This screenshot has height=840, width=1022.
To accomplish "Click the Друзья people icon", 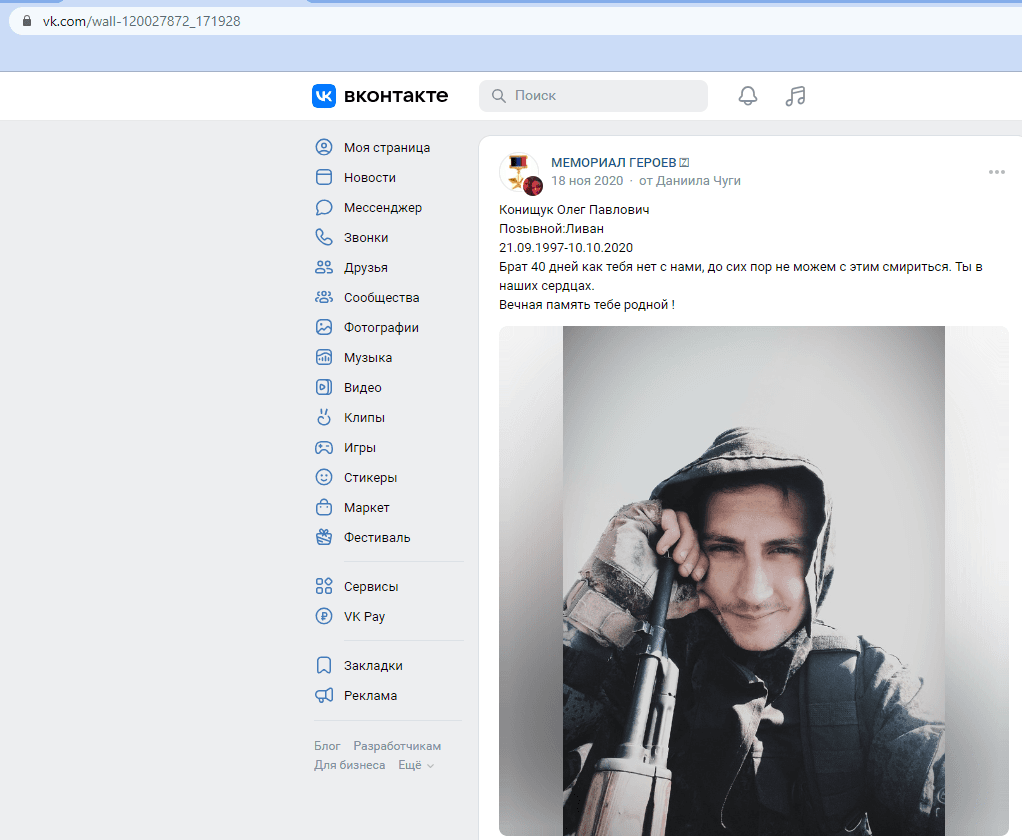I will click(x=324, y=267).
